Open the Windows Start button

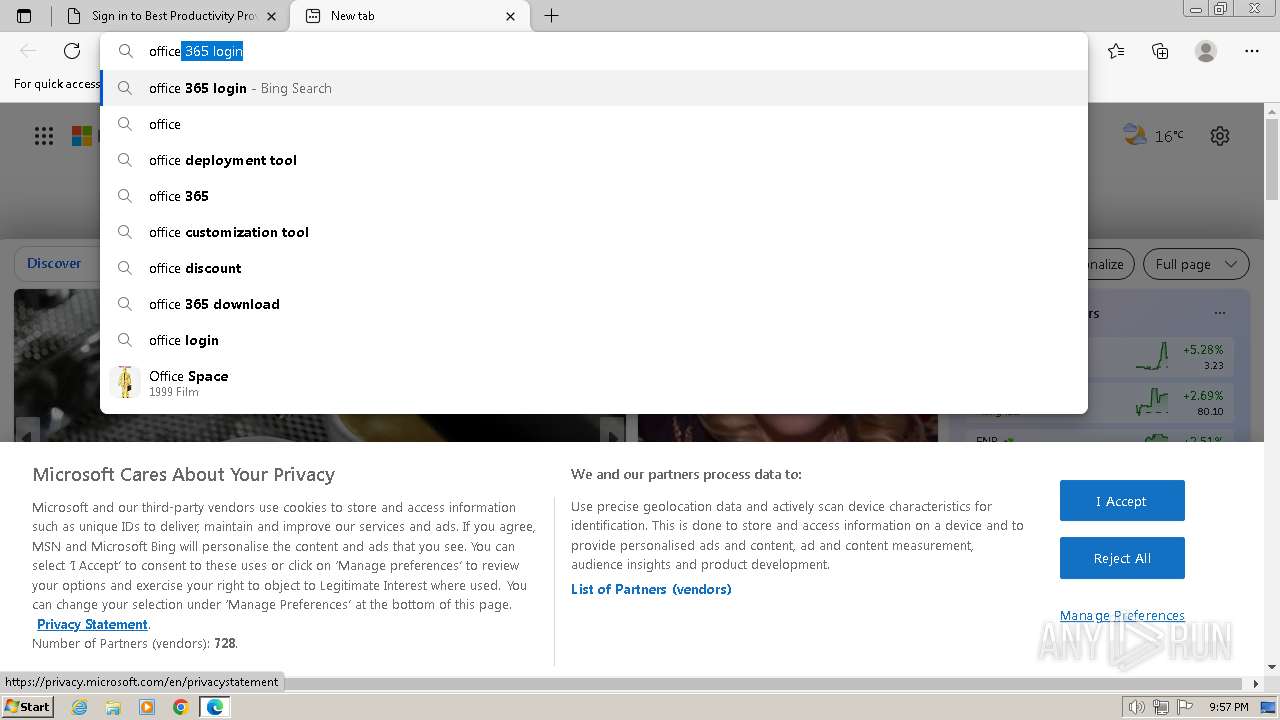(27, 707)
